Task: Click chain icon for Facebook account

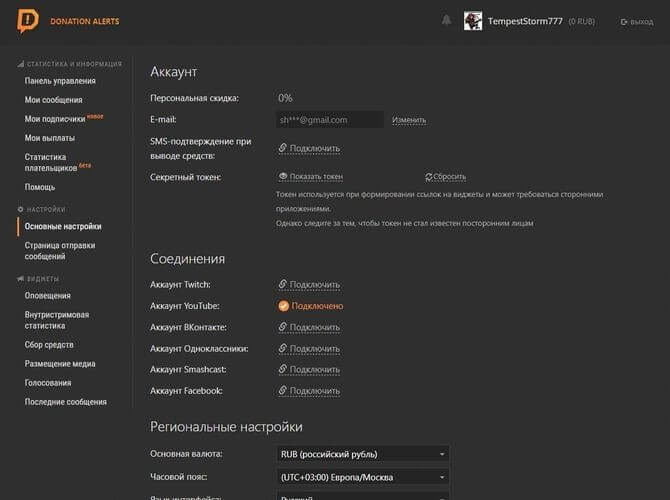Action: tap(282, 390)
